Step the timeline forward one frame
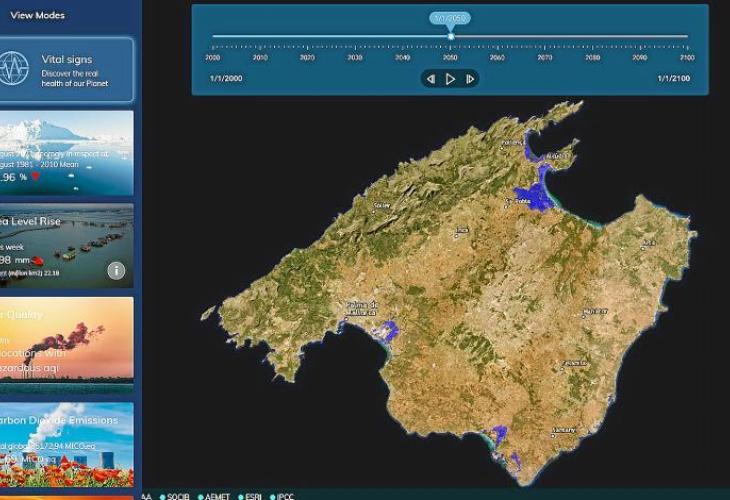 tap(470, 79)
